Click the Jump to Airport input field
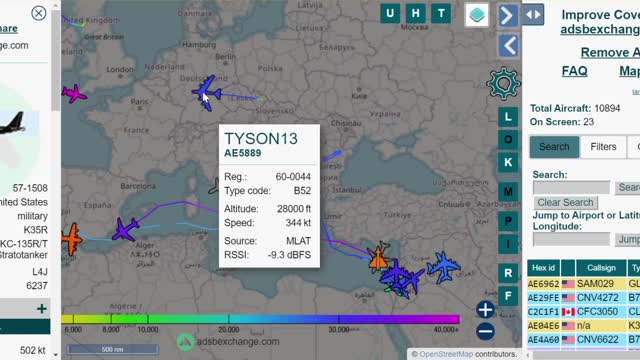 [571, 239]
